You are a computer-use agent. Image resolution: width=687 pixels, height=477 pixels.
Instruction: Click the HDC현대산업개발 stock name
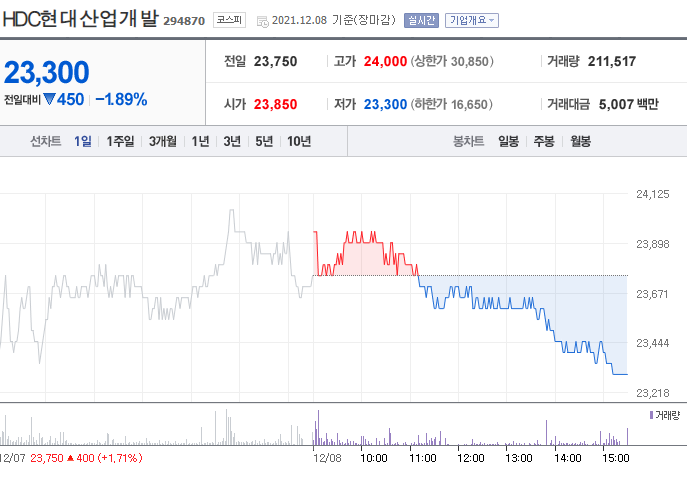click(80, 19)
